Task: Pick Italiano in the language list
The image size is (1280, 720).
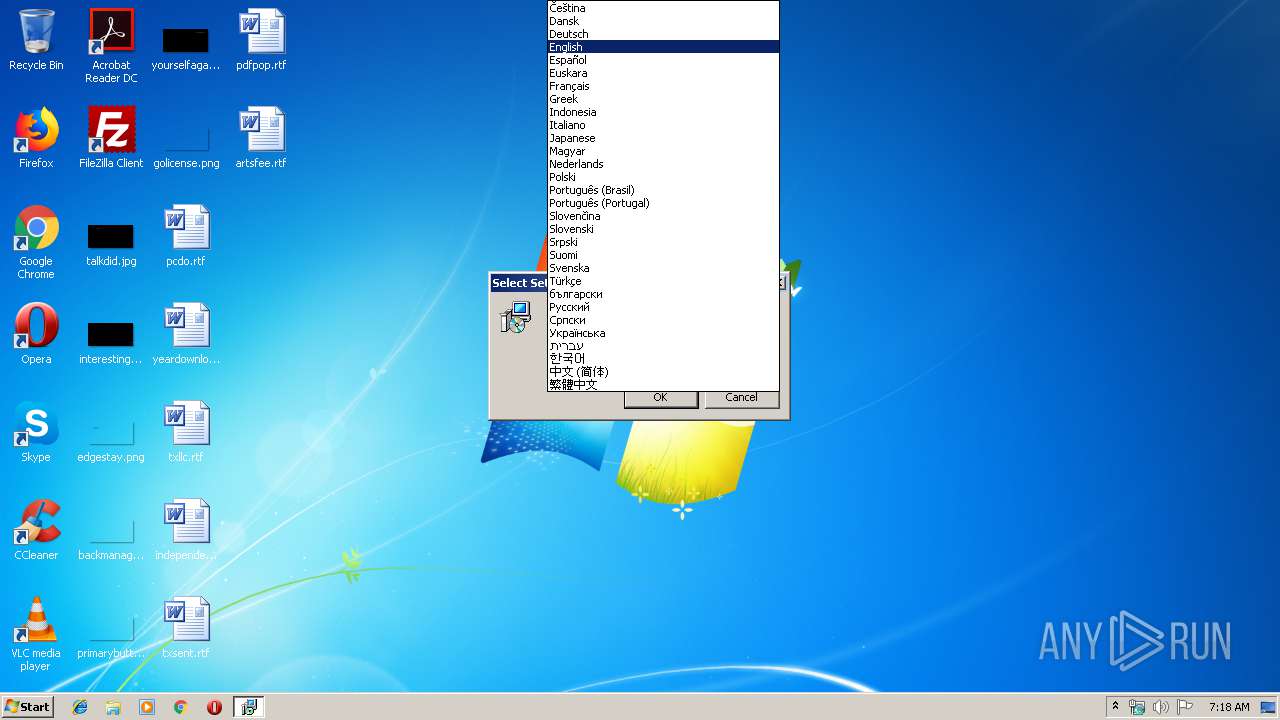Action: point(663,125)
